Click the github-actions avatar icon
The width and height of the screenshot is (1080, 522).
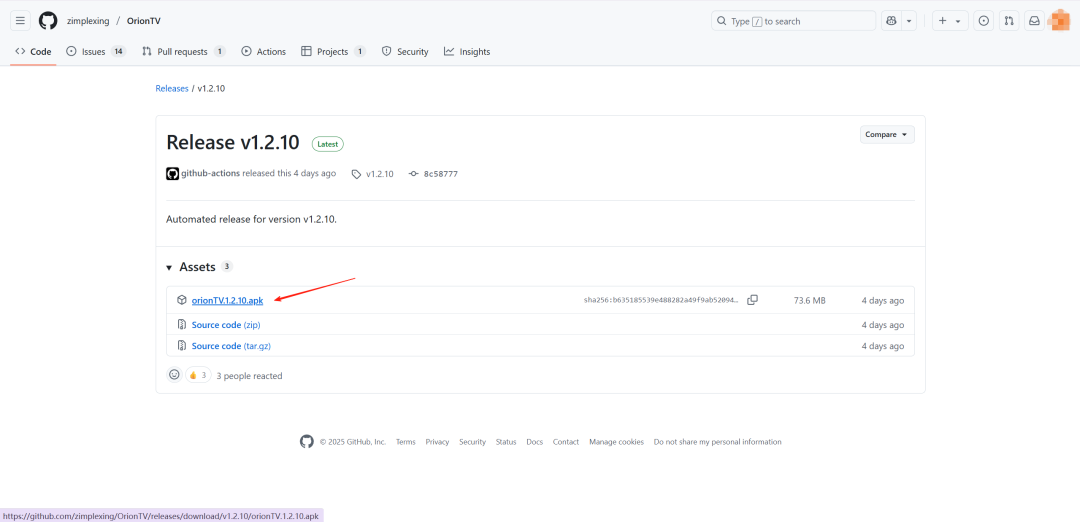(x=173, y=174)
